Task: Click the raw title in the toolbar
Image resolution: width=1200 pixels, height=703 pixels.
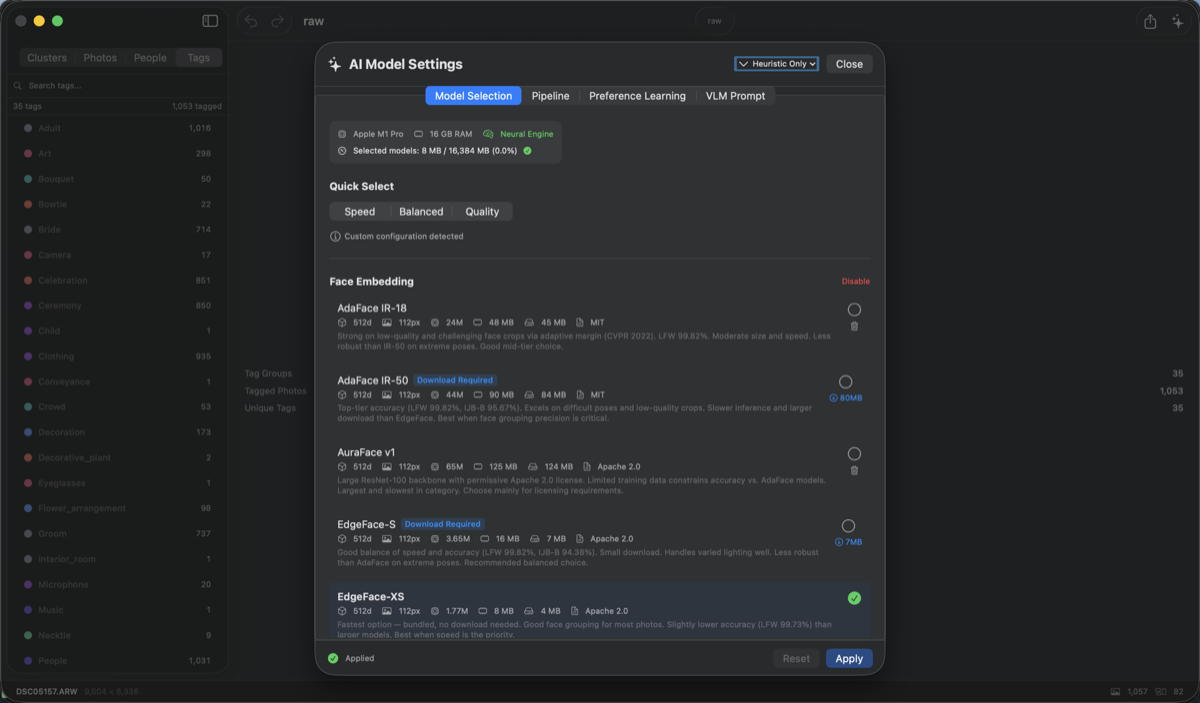Action: pyautogui.click(x=313, y=21)
